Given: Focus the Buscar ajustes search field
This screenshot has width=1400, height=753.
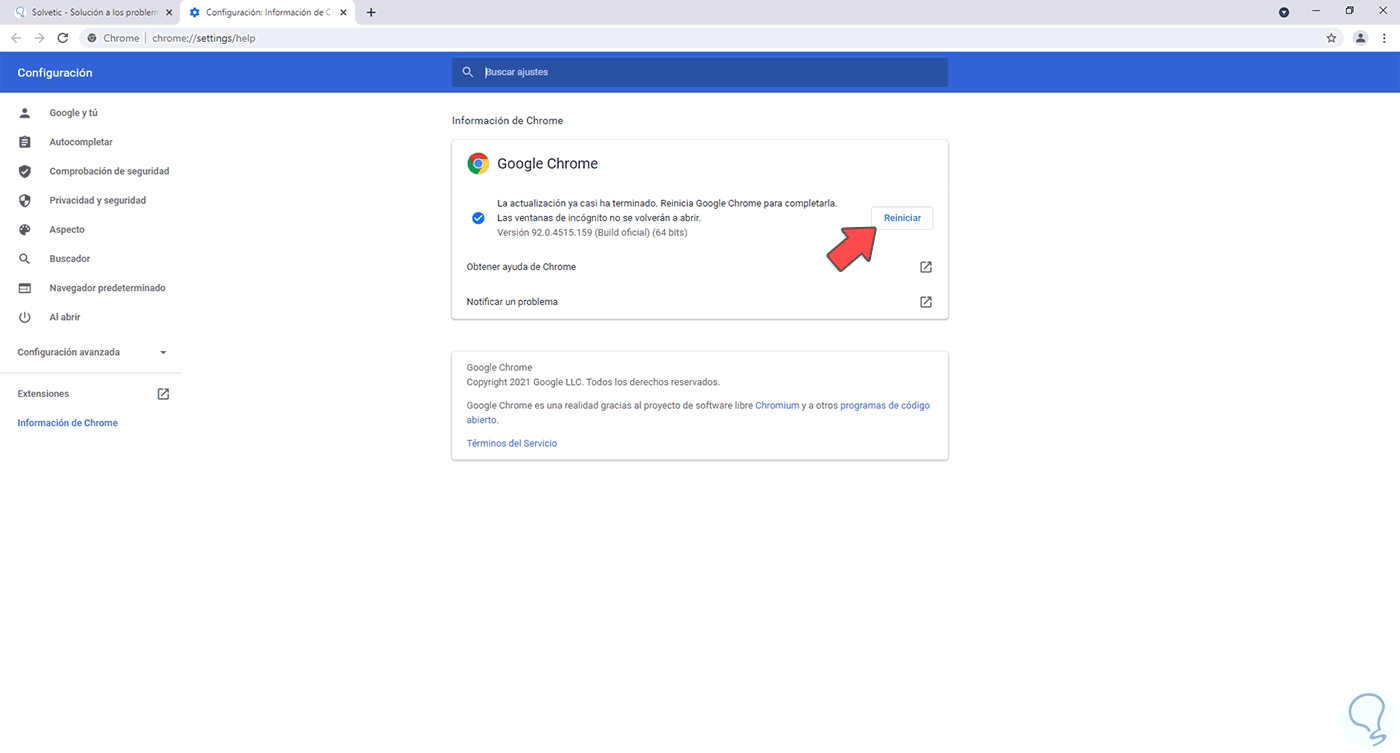Looking at the screenshot, I should [700, 72].
